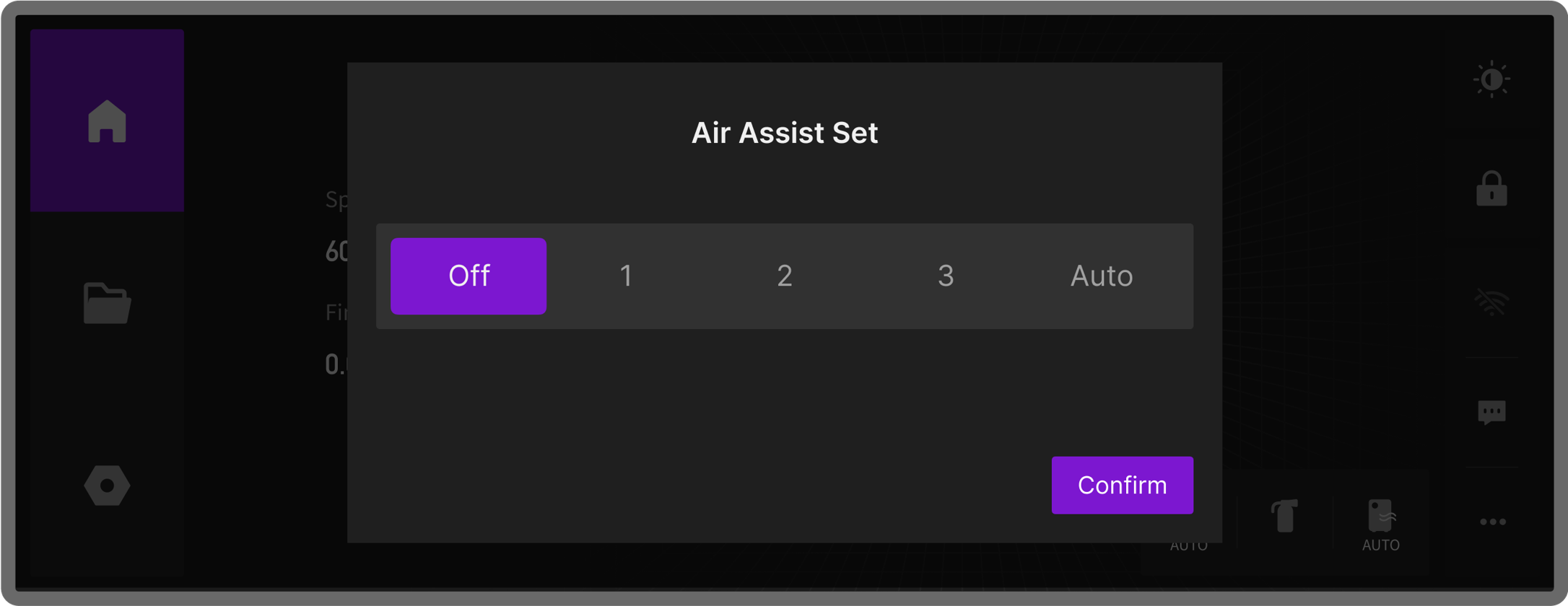Select the Off air assist option
The width and height of the screenshot is (1568, 606).
click(469, 276)
